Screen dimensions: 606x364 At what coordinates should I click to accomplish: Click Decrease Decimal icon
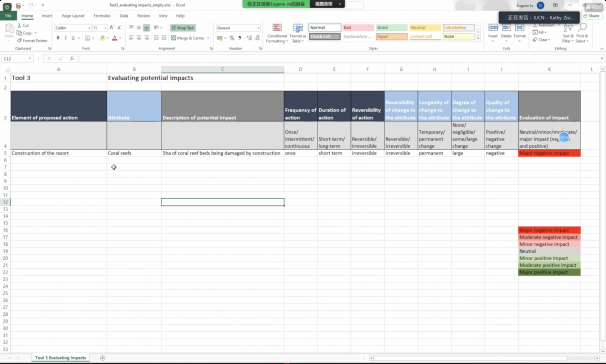(257, 38)
